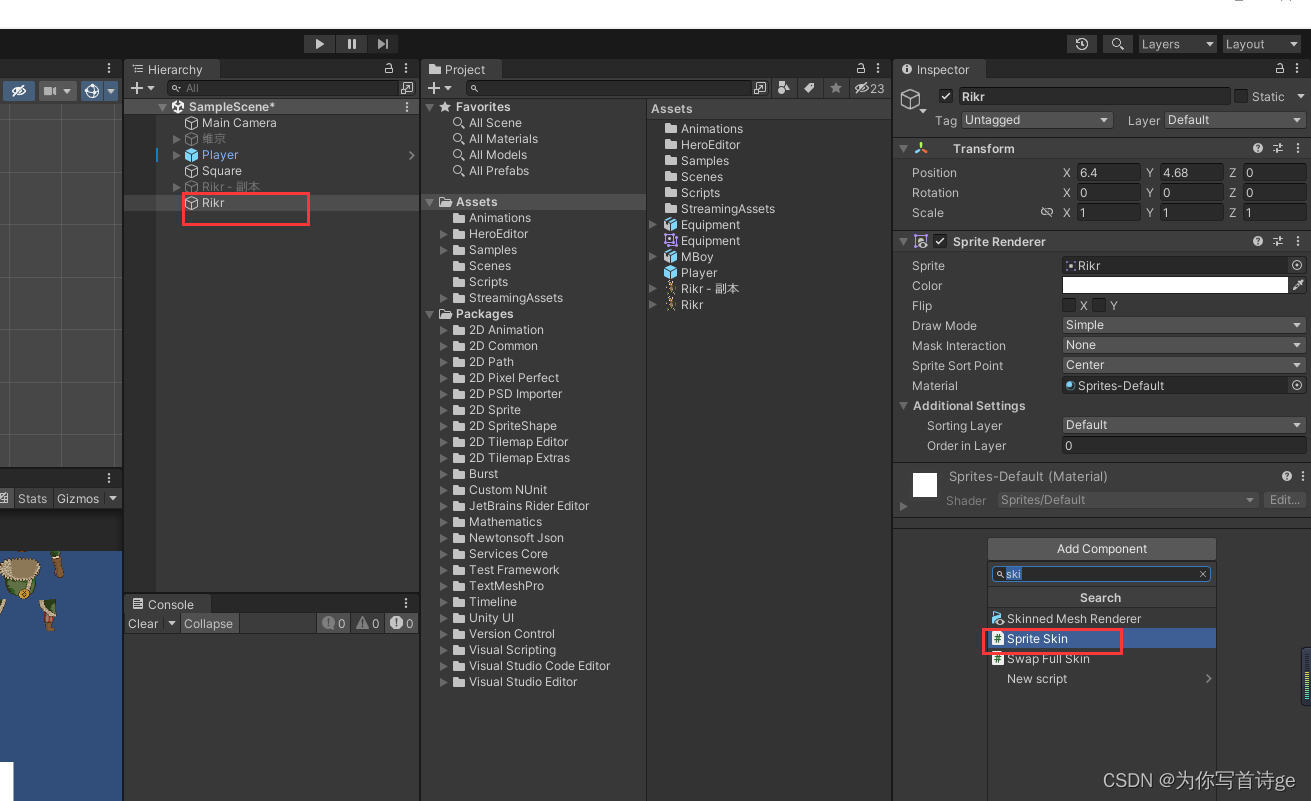
Task: Lock the Project panel with the lock icon
Action: click(x=861, y=69)
